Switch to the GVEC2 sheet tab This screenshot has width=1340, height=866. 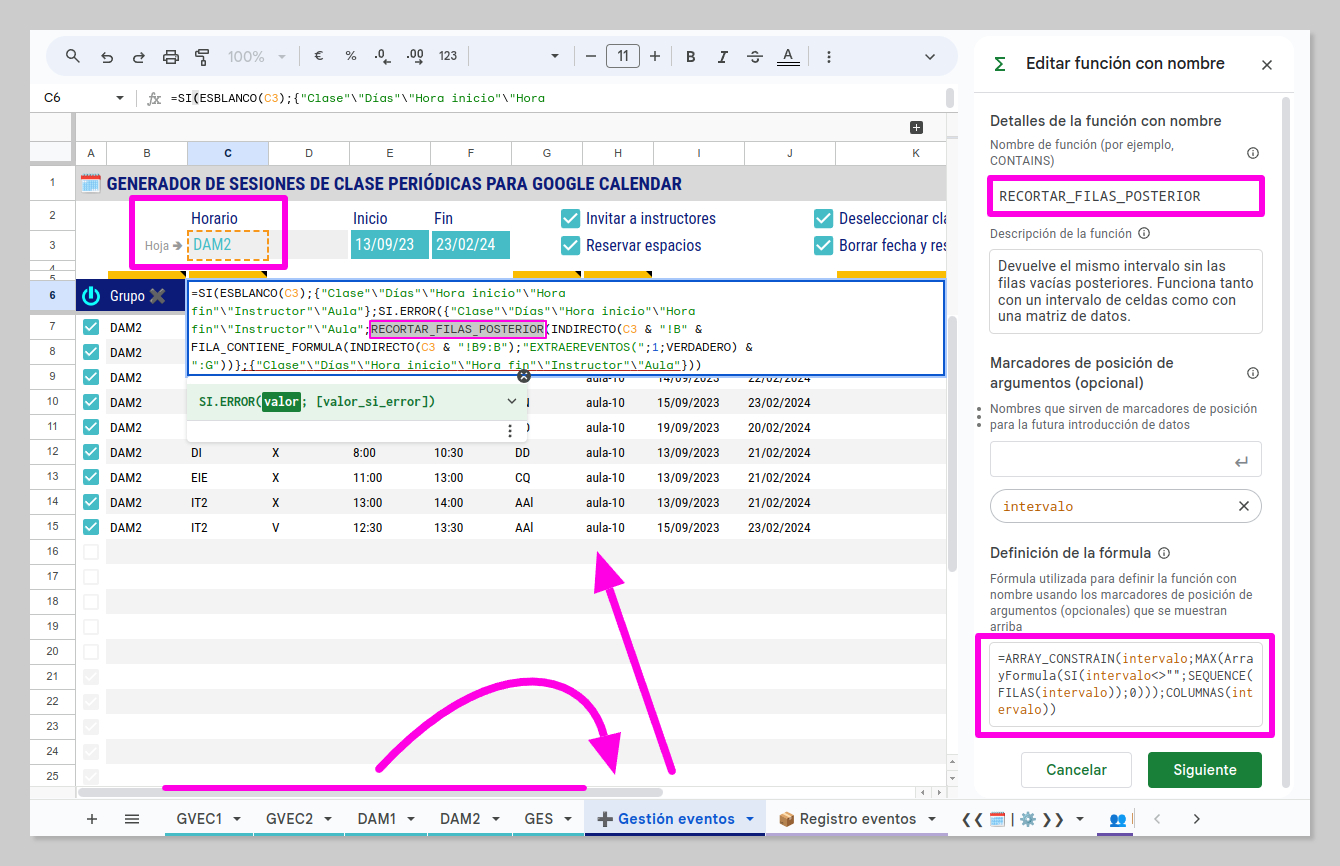[289, 819]
